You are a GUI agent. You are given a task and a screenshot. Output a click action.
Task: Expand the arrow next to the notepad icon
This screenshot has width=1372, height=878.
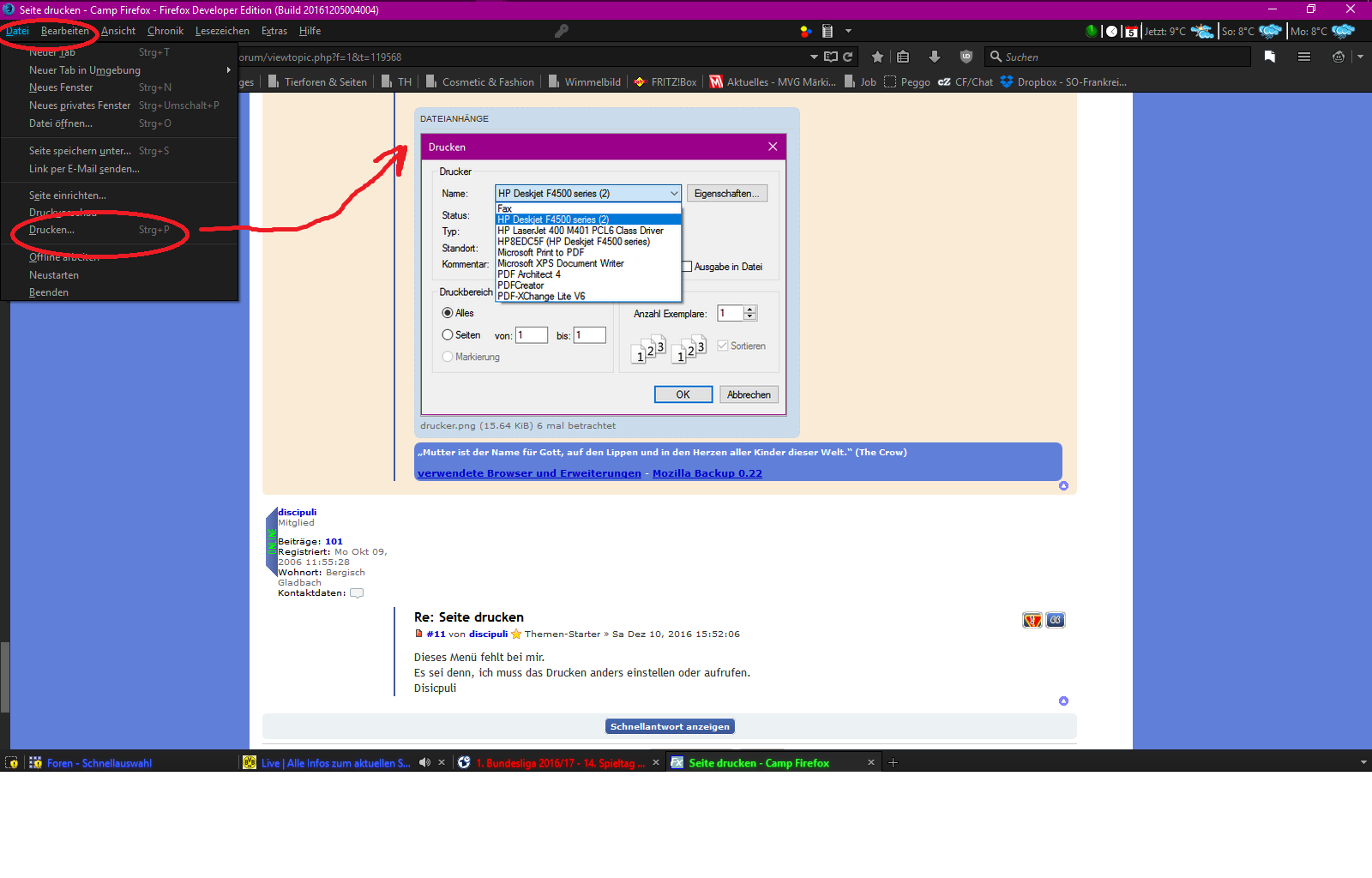tap(848, 31)
